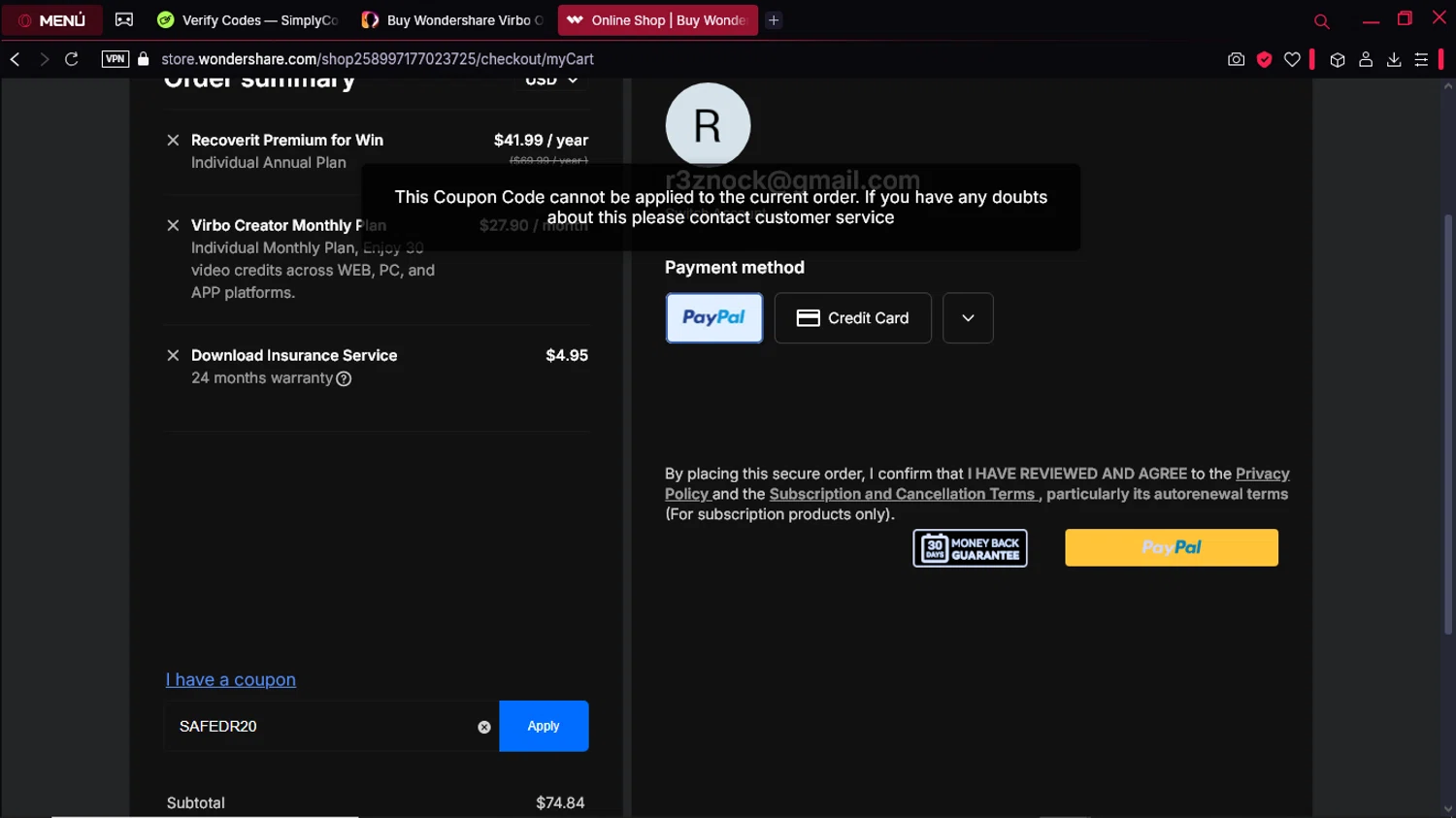Switch to Verify Codes — SimplyCodes tab
Image resolution: width=1456 pixels, height=818 pixels.
click(248, 19)
